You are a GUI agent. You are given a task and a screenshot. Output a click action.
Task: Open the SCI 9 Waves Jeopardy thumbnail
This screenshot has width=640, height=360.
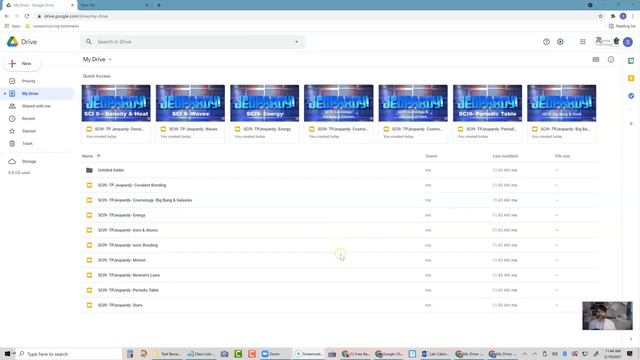tap(190, 103)
